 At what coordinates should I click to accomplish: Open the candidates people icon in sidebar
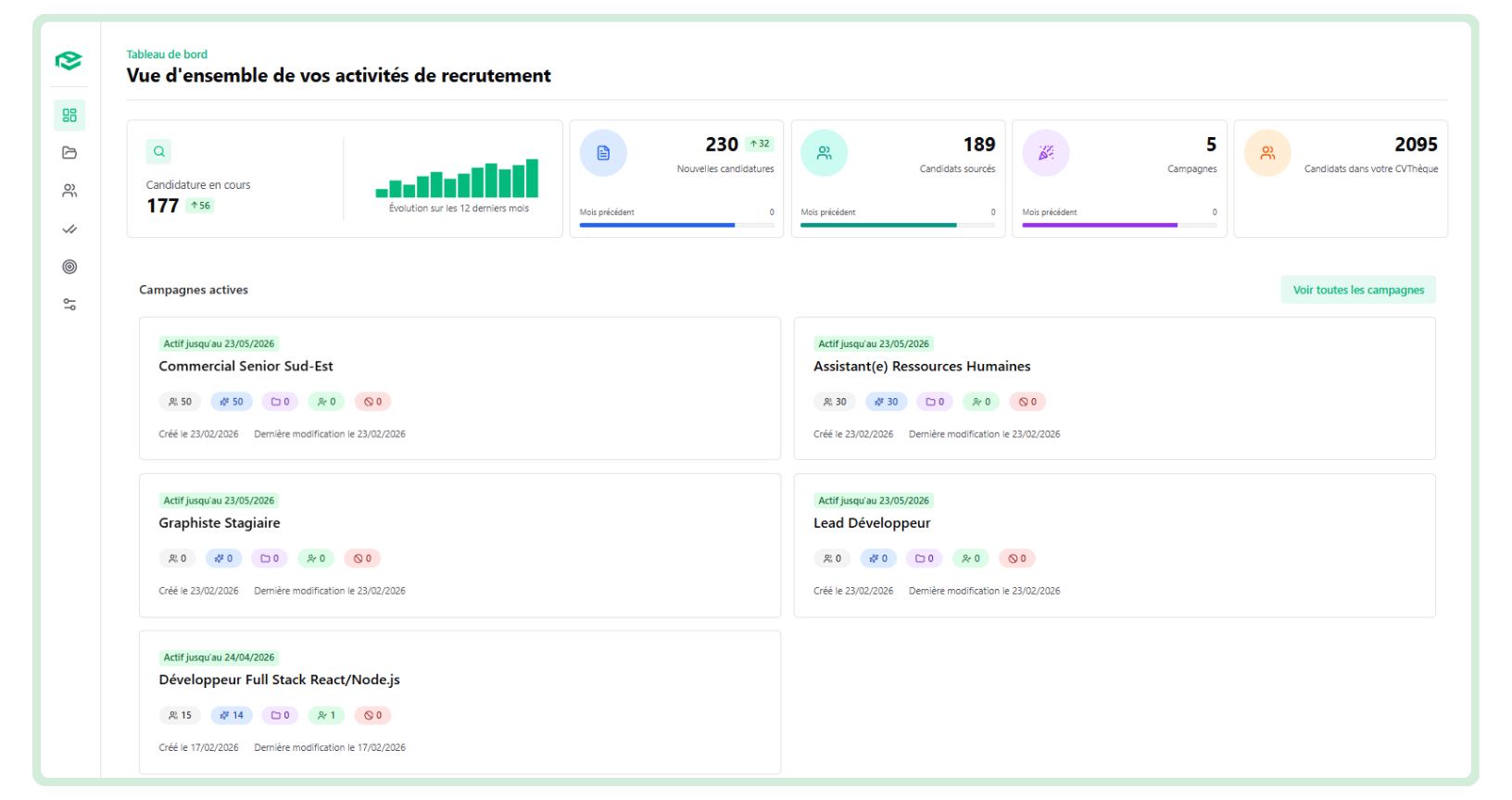click(69, 191)
